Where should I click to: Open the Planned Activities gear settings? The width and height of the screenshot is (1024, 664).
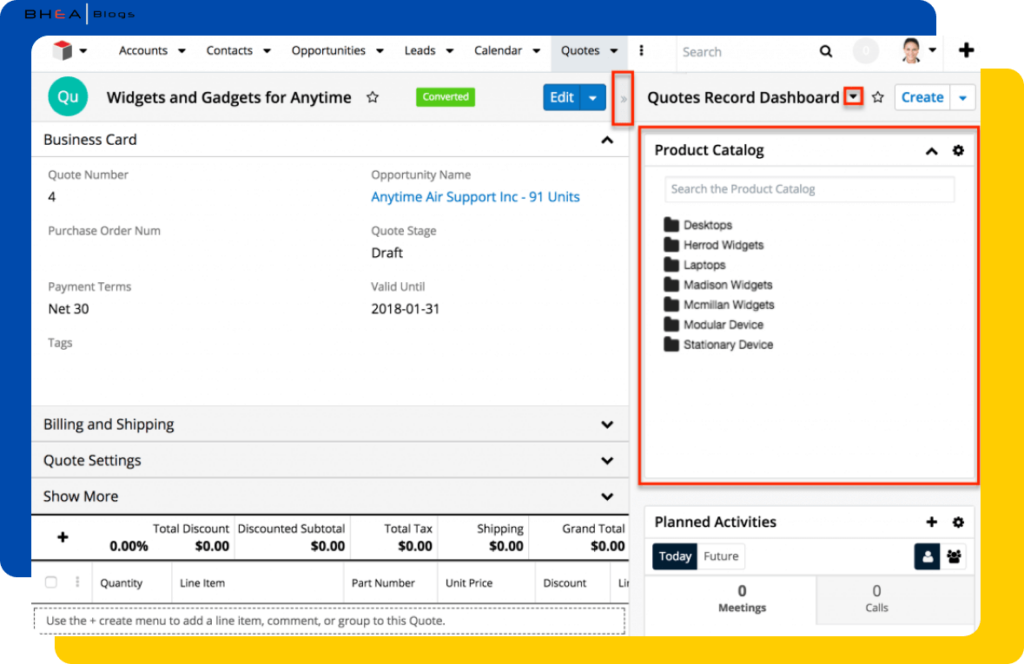[958, 522]
